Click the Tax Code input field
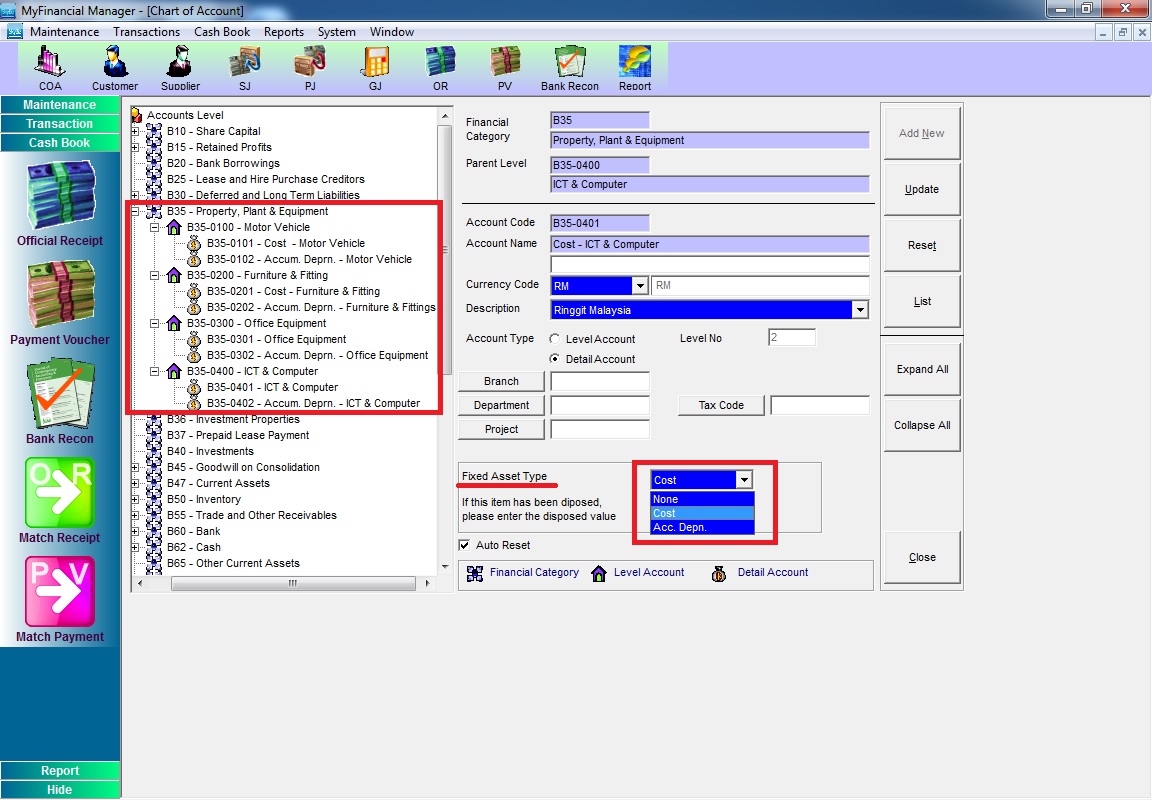The width and height of the screenshot is (1152, 800). (819, 405)
